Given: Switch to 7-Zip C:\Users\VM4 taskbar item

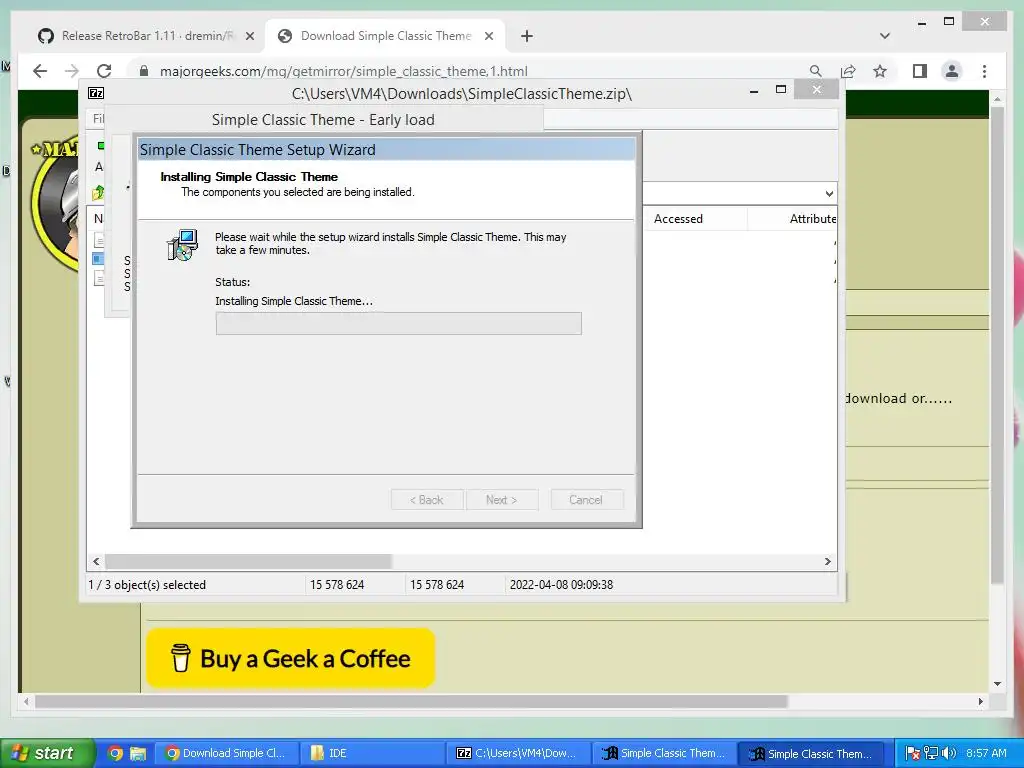Looking at the screenshot, I should (519, 754).
